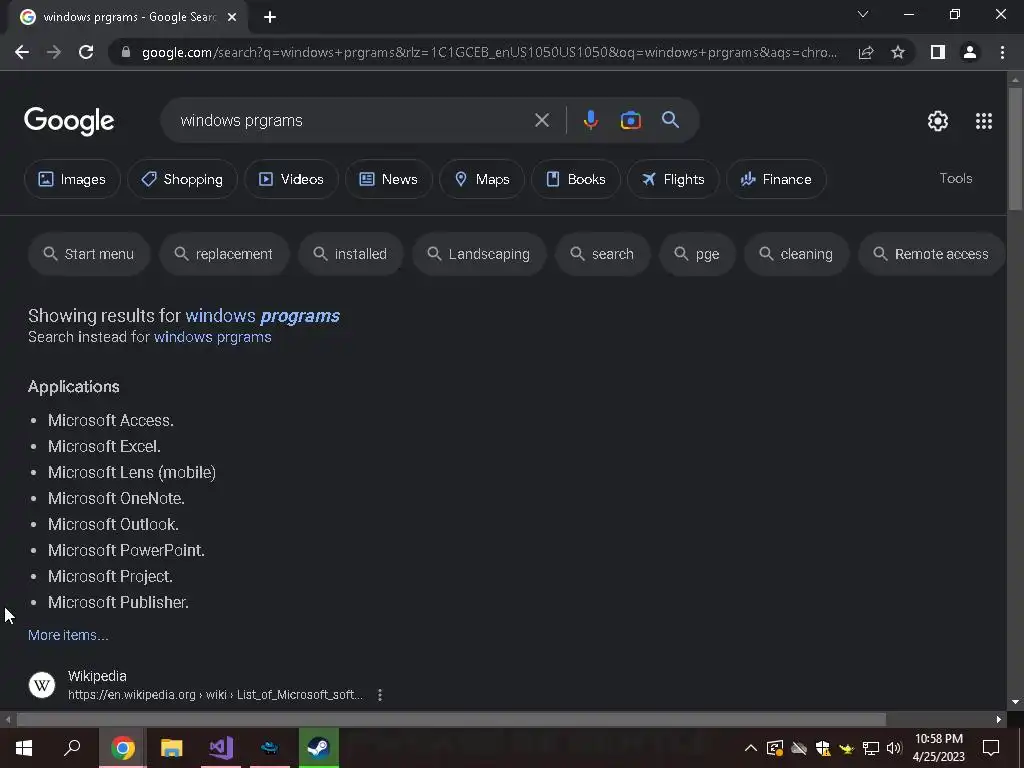Click into the search input field
This screenshot has height=768, width=1024.
(x=353, y=120)
